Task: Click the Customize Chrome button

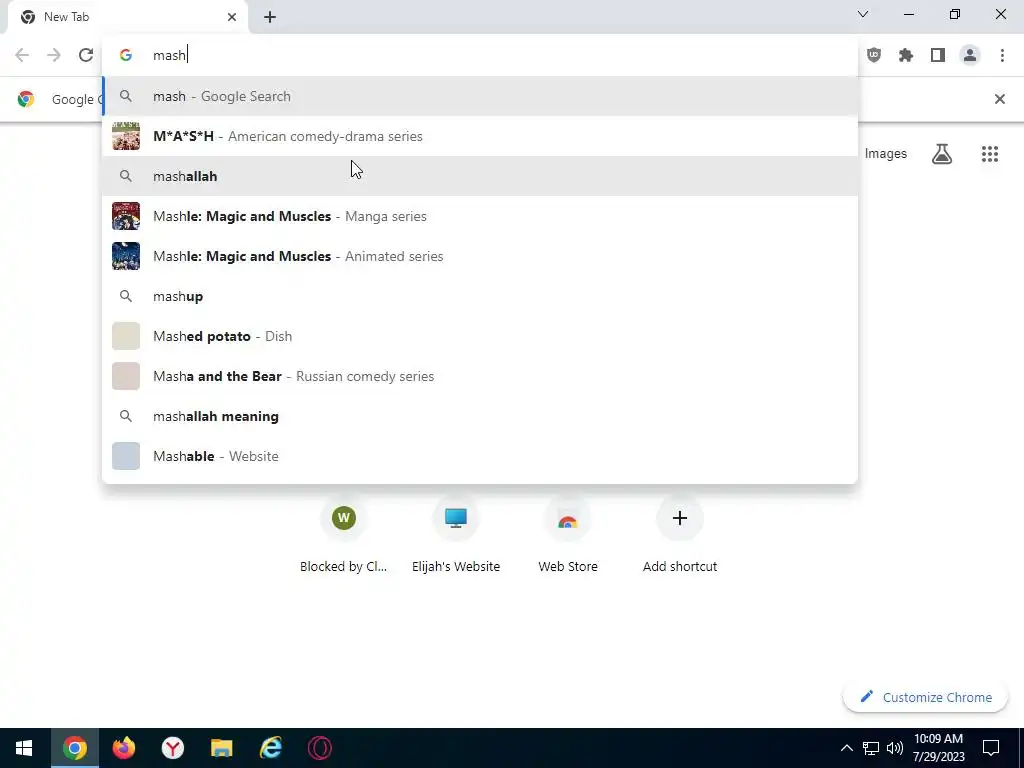Action: tap(925, 697)
